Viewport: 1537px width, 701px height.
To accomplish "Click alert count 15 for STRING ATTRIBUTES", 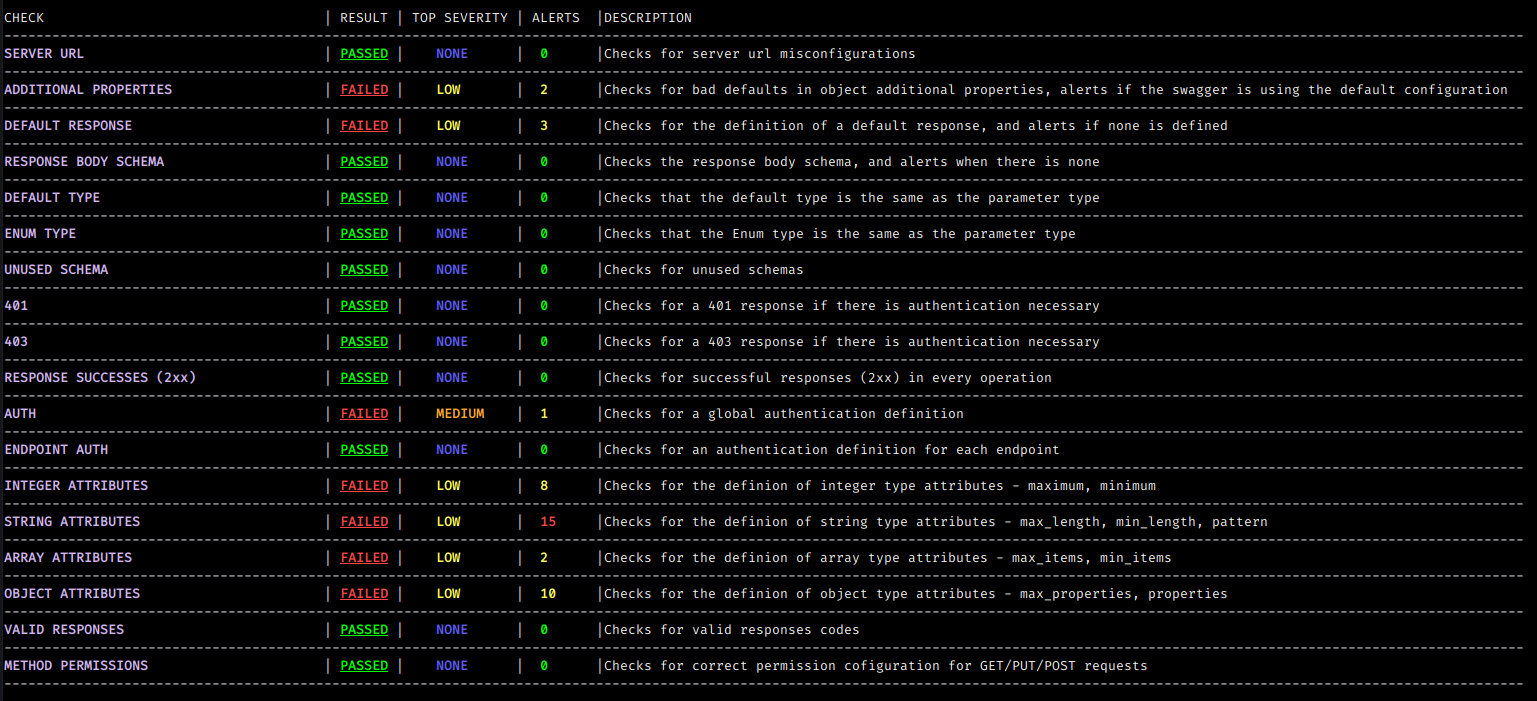I will 548,522.
